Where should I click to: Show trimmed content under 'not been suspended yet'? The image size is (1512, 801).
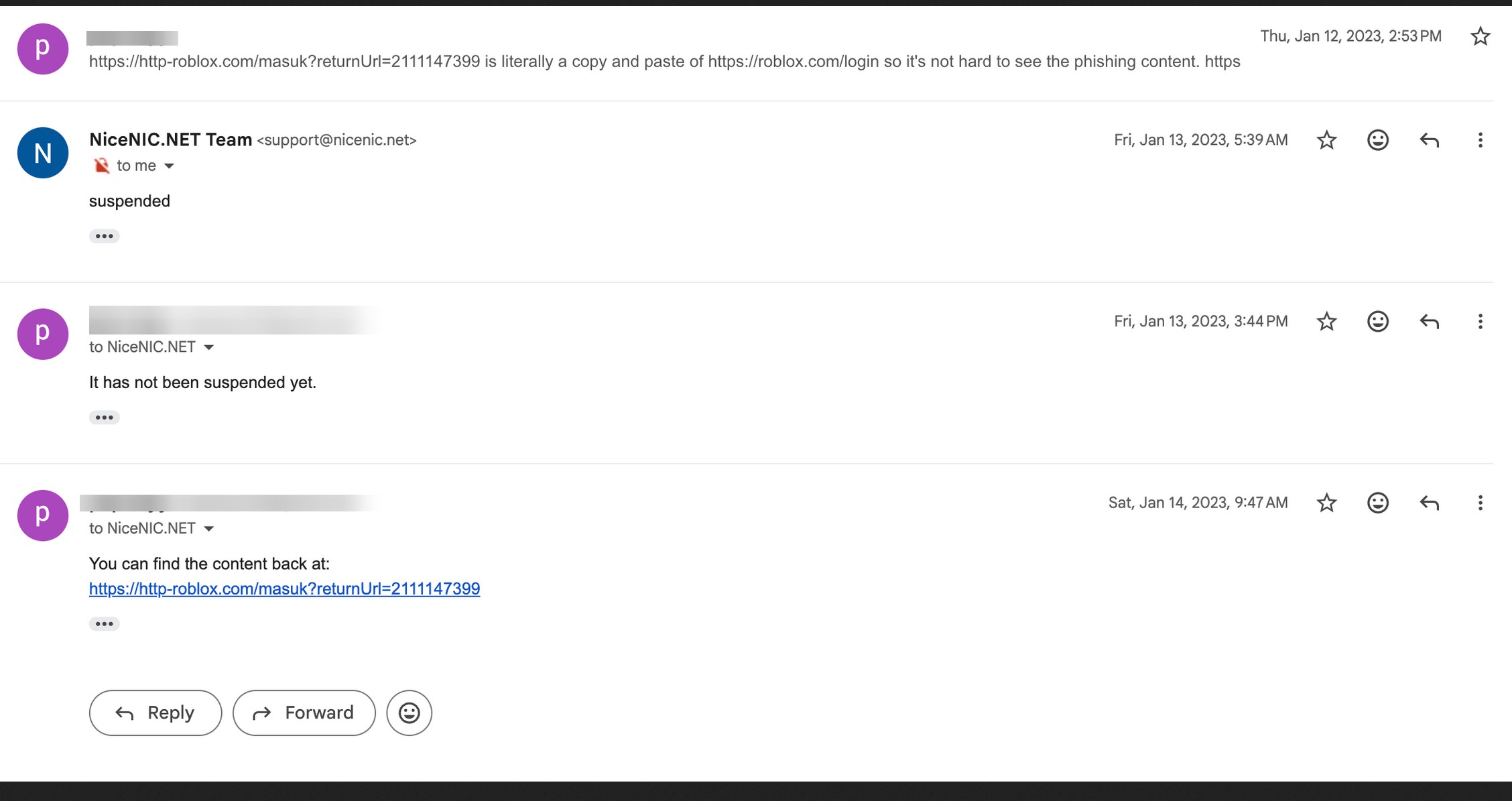104,418
